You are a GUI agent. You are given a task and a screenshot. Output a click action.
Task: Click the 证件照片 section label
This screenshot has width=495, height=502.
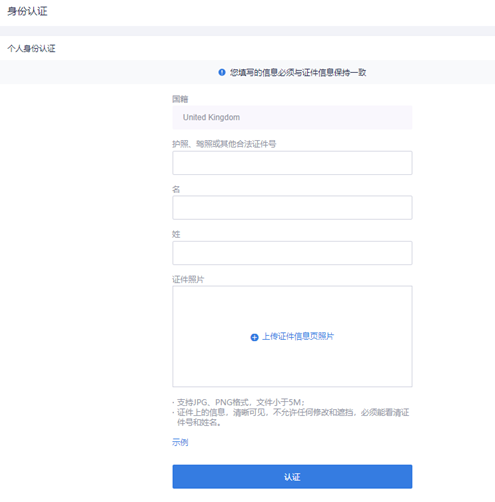pos(188,279)
